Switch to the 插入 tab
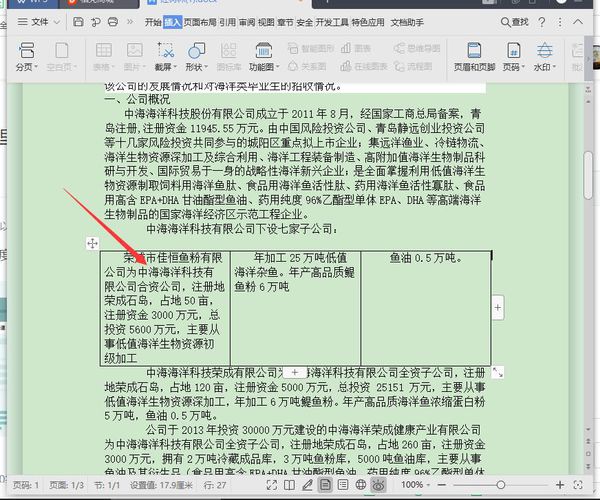The height and width of the screenshot is (500, 600). coord(172,23)
